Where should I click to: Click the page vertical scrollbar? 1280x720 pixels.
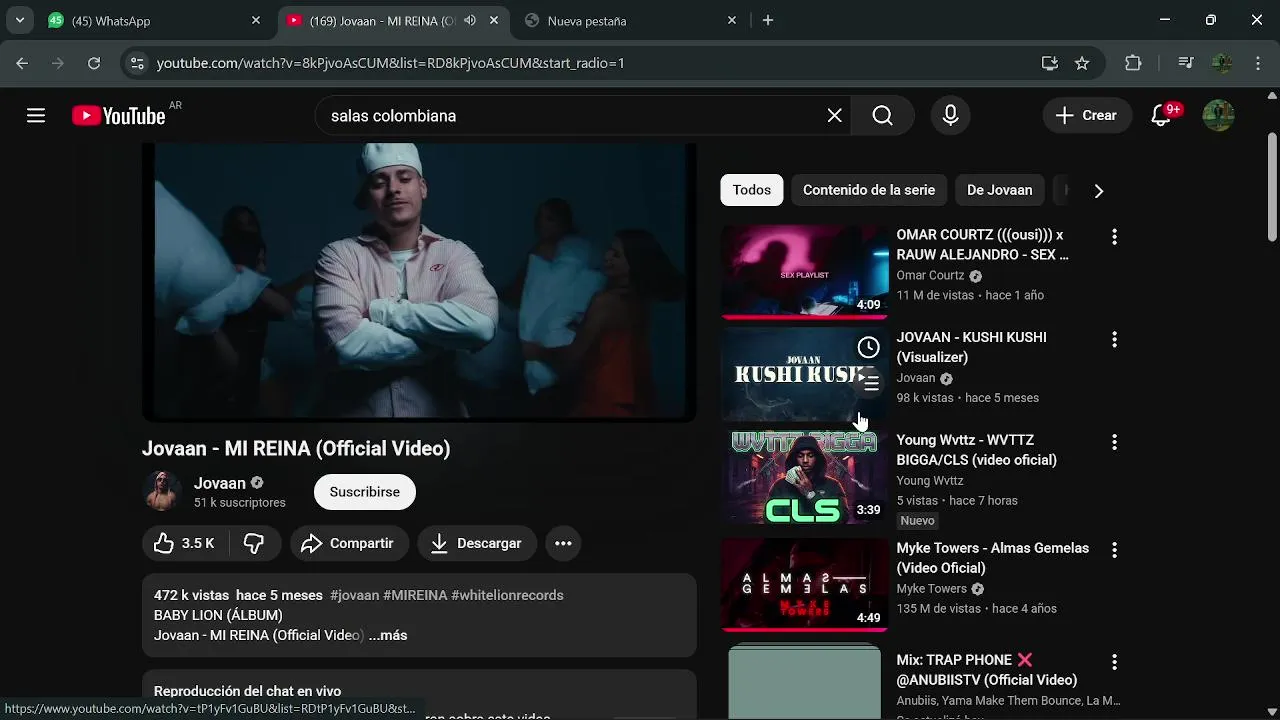click(1272, 187)
